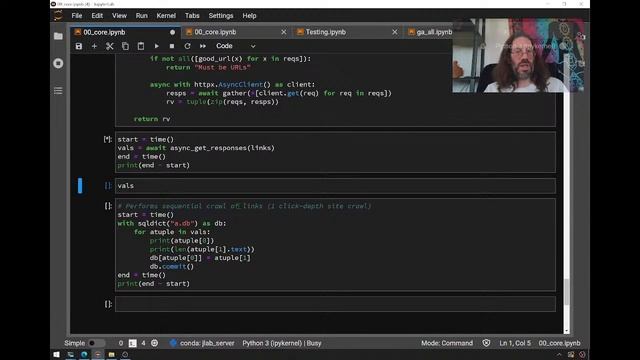Close the Testing.ipynb tab
The height and width of the screenshot is (360, 640).
395,32
